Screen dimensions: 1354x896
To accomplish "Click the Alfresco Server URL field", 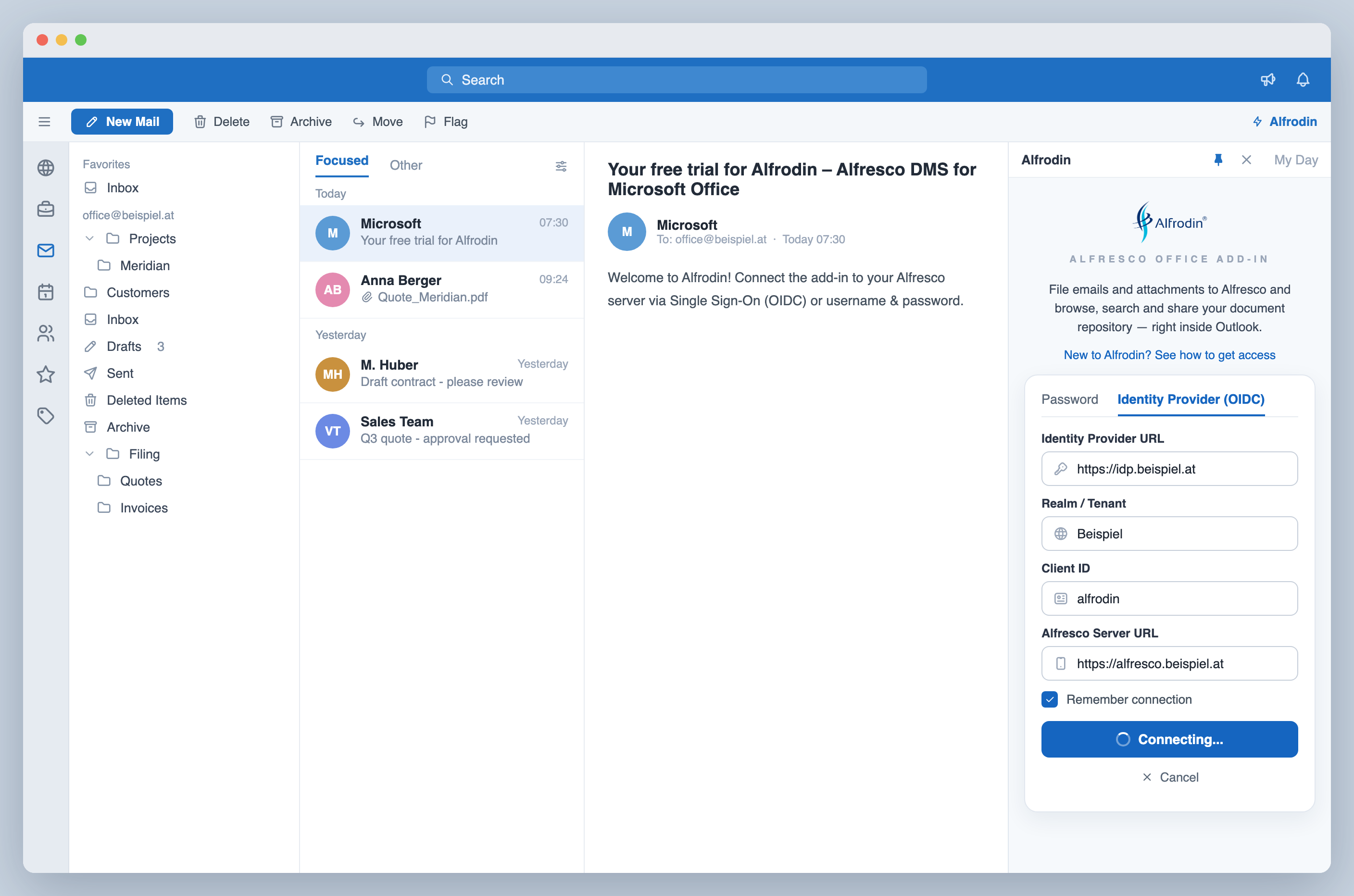I will click(x=1169, y=663).
